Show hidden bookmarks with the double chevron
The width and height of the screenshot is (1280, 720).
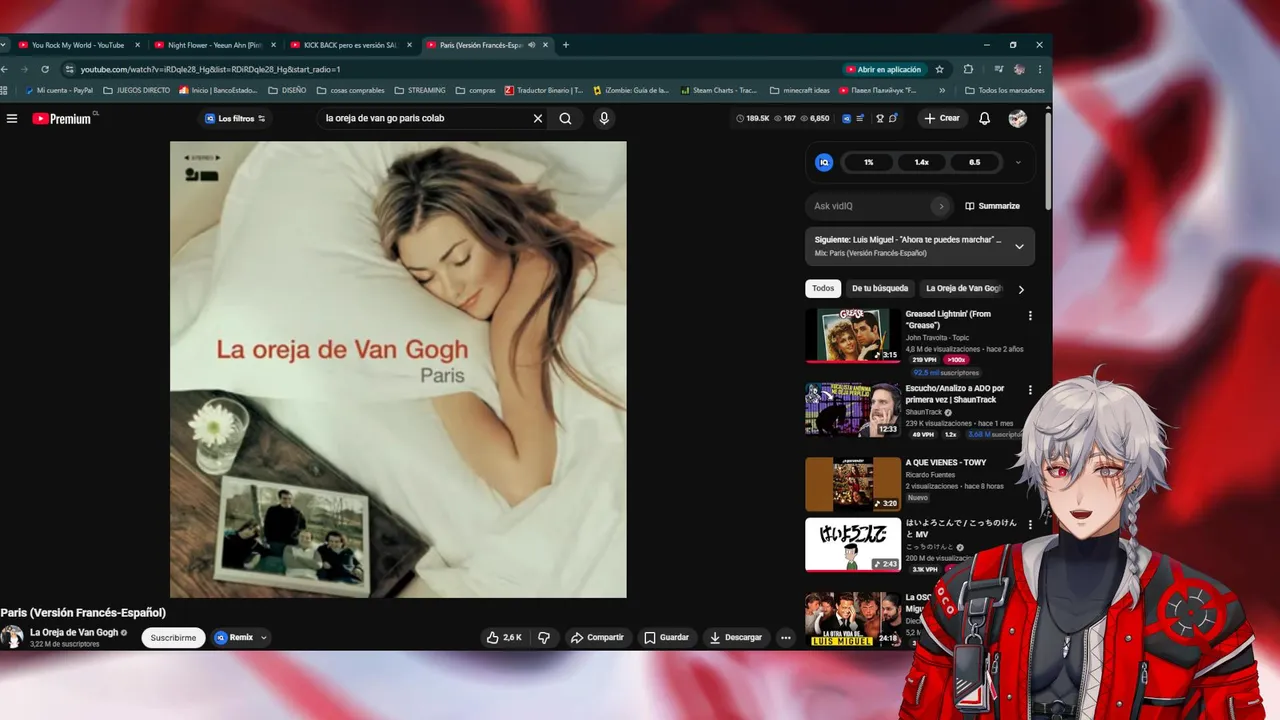point(942,90)
